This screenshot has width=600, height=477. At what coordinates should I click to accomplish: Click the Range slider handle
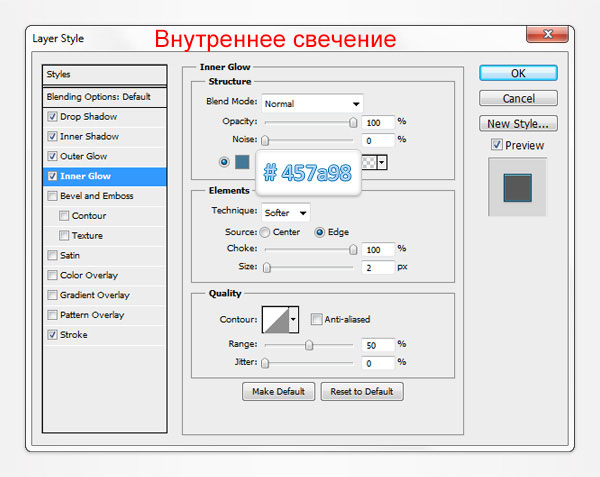[309, 345]
